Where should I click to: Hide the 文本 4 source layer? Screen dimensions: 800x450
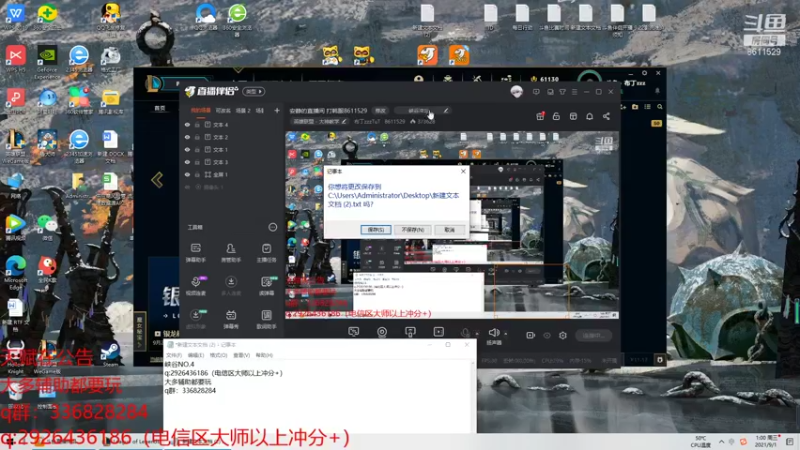click(187, 124)
